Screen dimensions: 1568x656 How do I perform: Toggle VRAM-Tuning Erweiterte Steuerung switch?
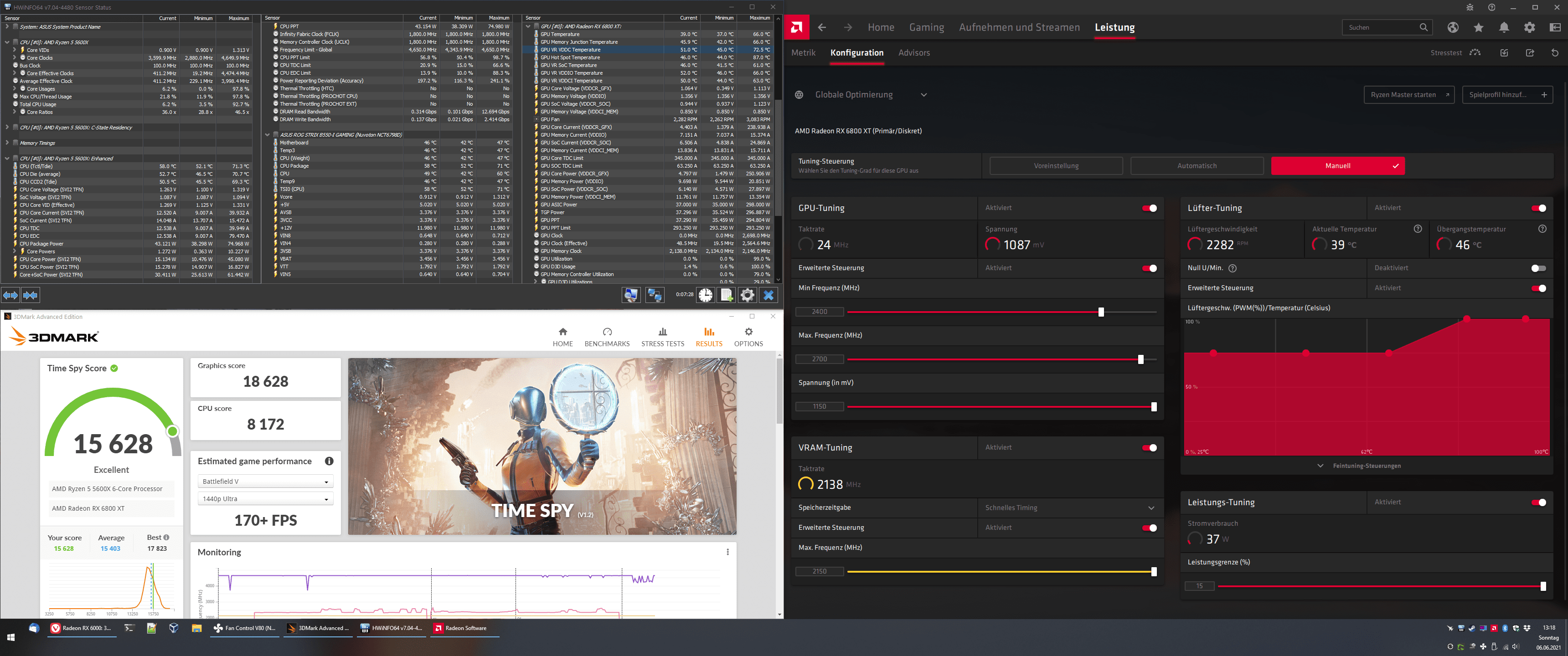1149,528
